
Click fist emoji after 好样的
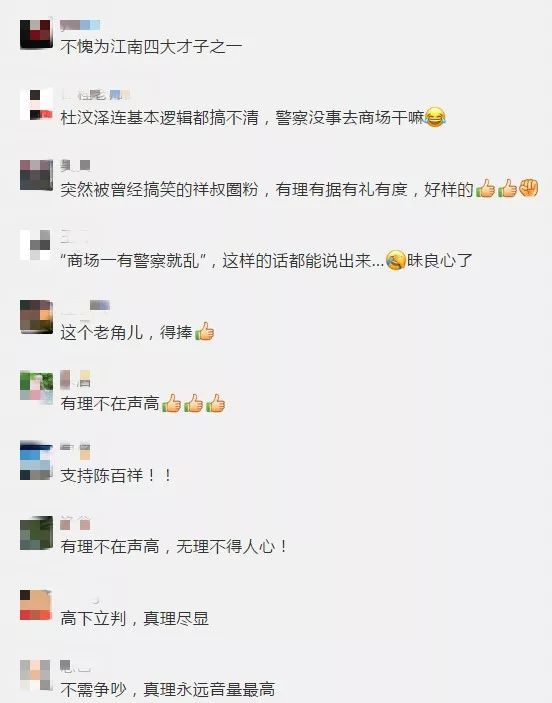[x=528, y=188]
